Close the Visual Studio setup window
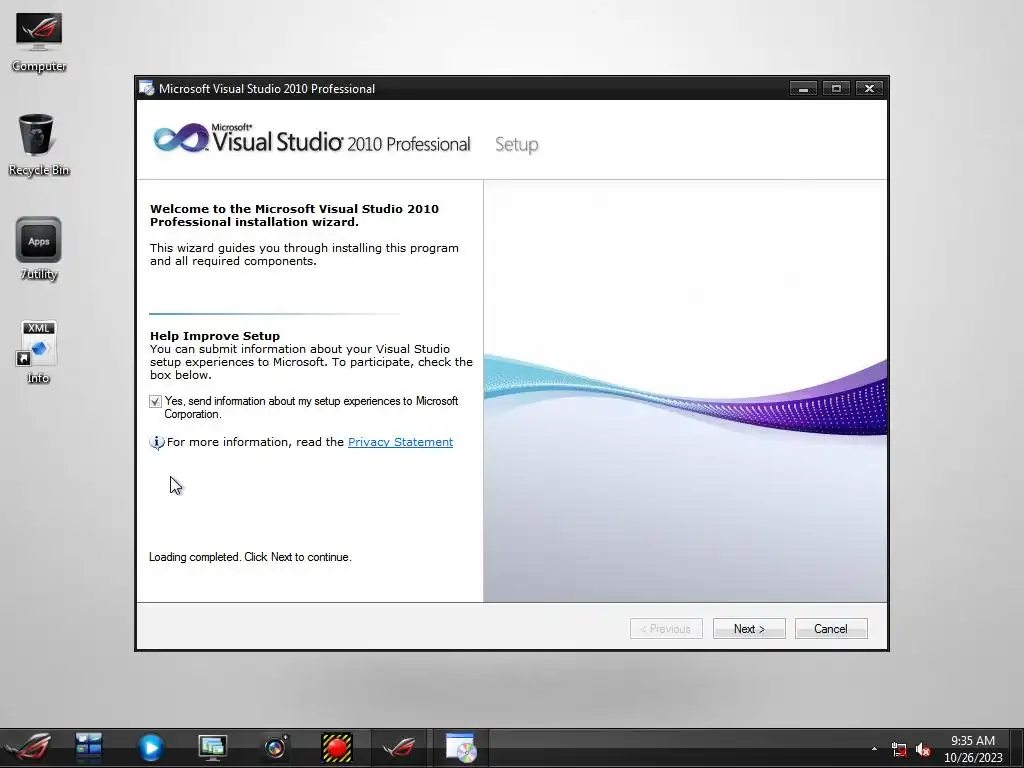 pos(869,88)
